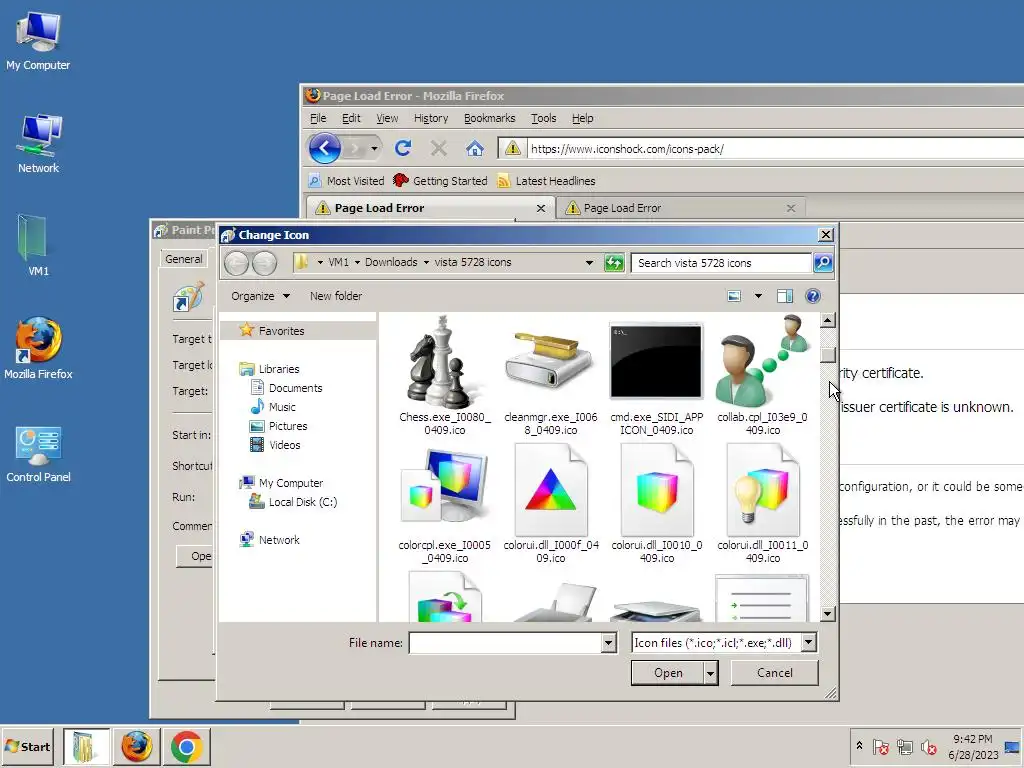Viewport: 1024px width, 768px height.
Task: Open the view options dropdown arrow
Action: coord(758,296)
